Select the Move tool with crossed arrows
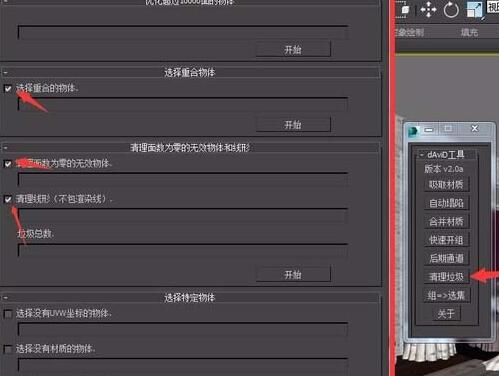The height and width of the screenshot is (376, 499). click(x=428, y=10)
